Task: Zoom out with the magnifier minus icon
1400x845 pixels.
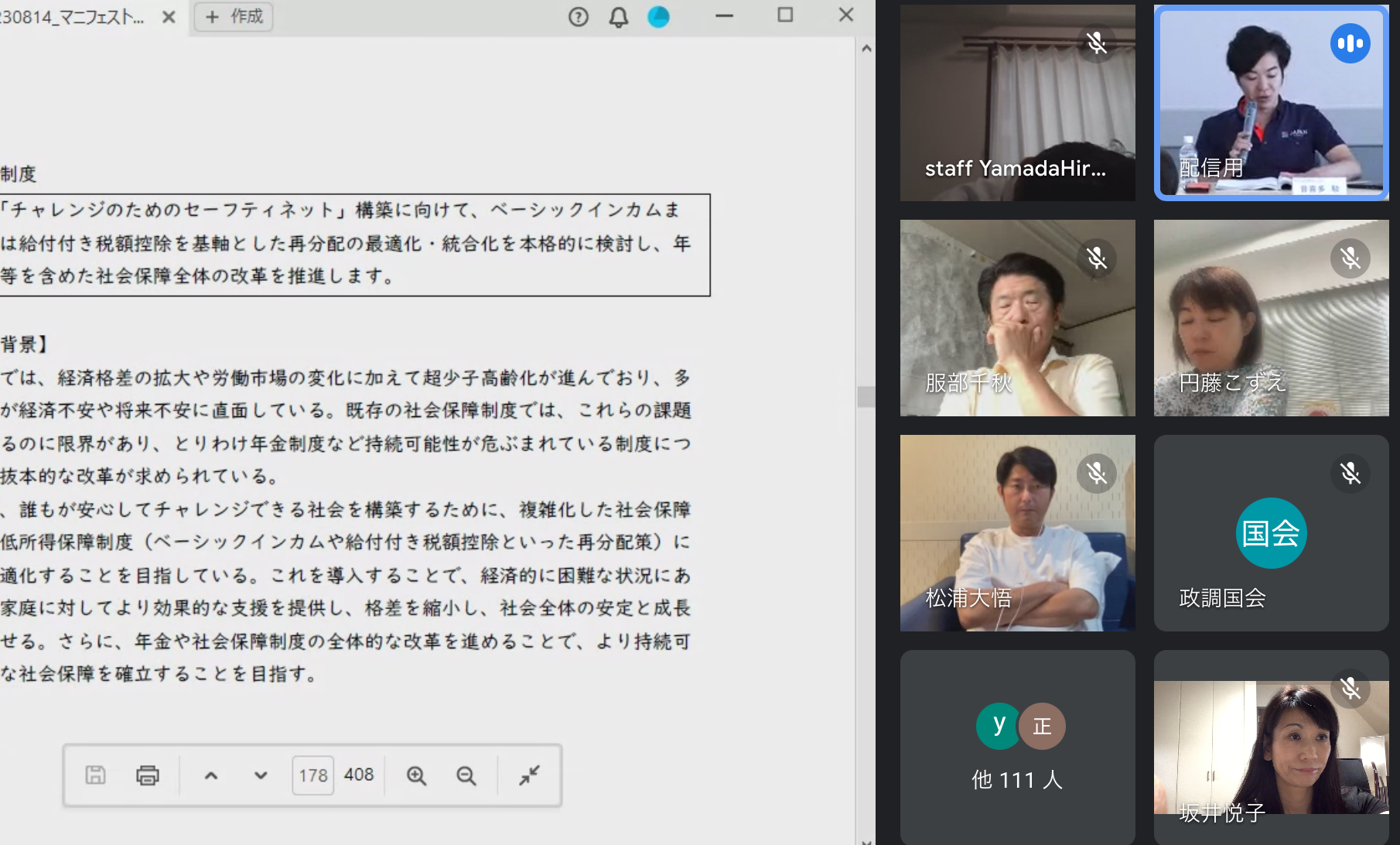Action: click(x=466, y=775)
